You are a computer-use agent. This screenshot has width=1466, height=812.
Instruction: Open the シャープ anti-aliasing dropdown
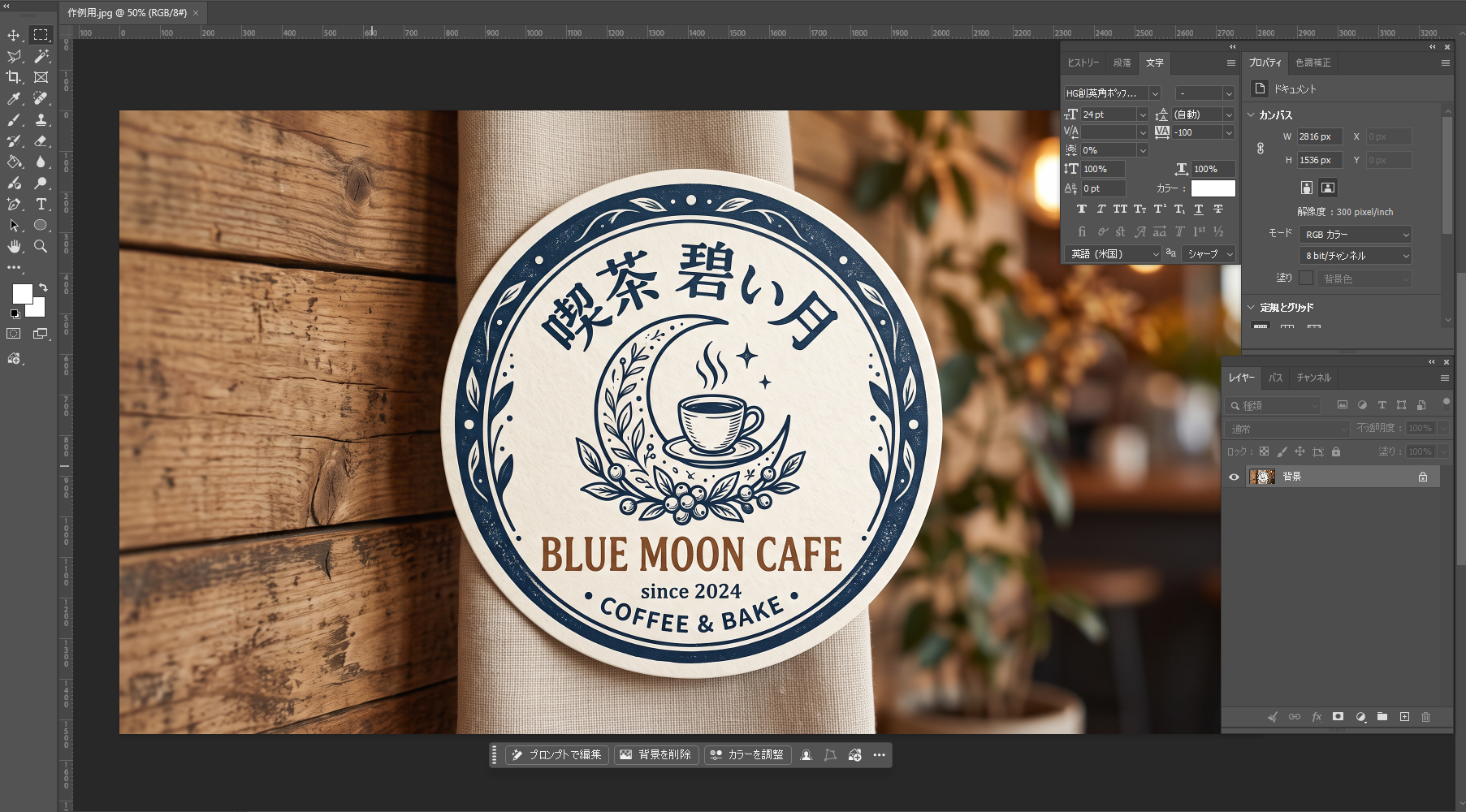(x=1209, y=254)
